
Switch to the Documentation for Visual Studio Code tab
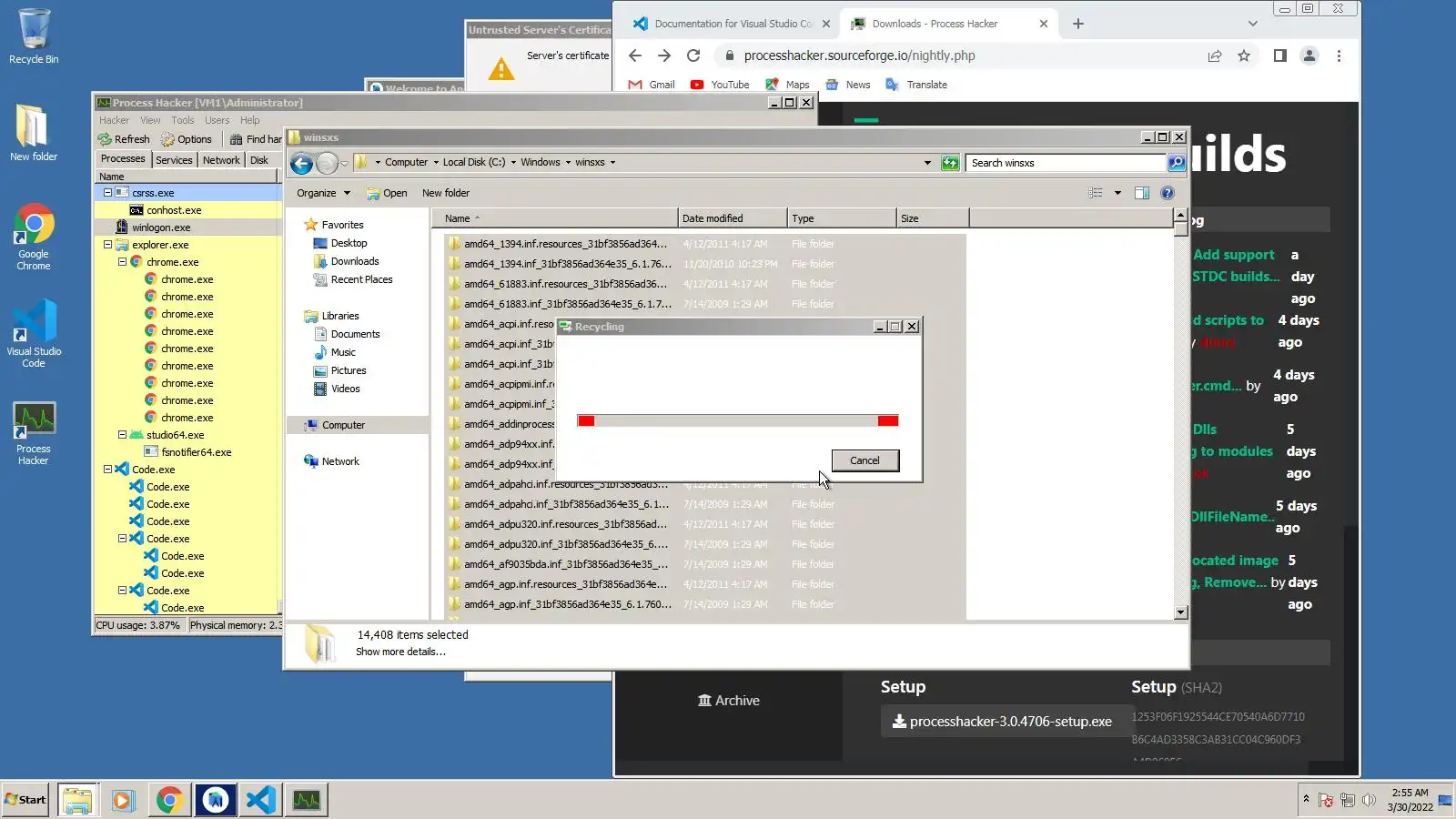click(x=733, y=24)
